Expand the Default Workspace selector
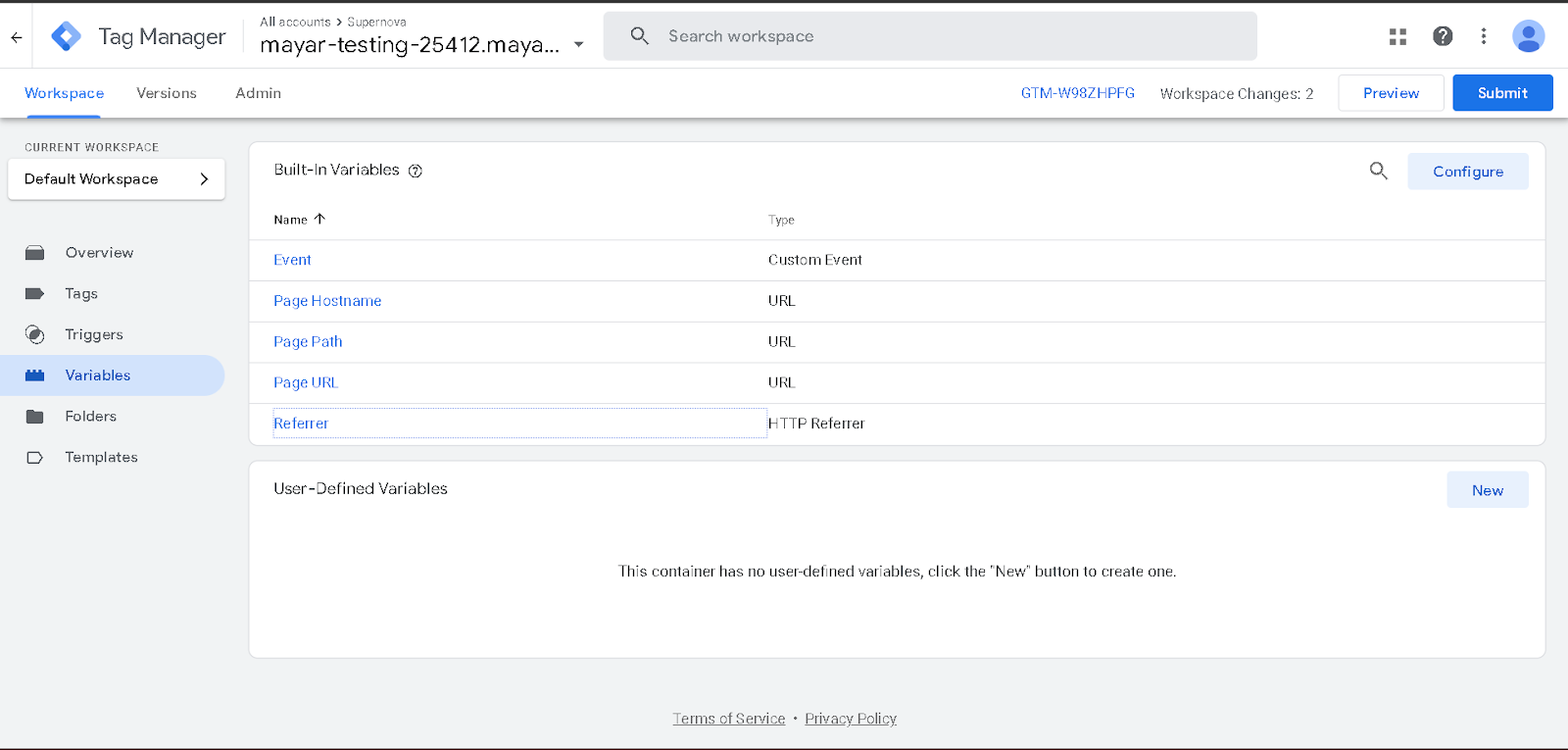This screenshot has height=750, width=1568. (x=117, y=179)
